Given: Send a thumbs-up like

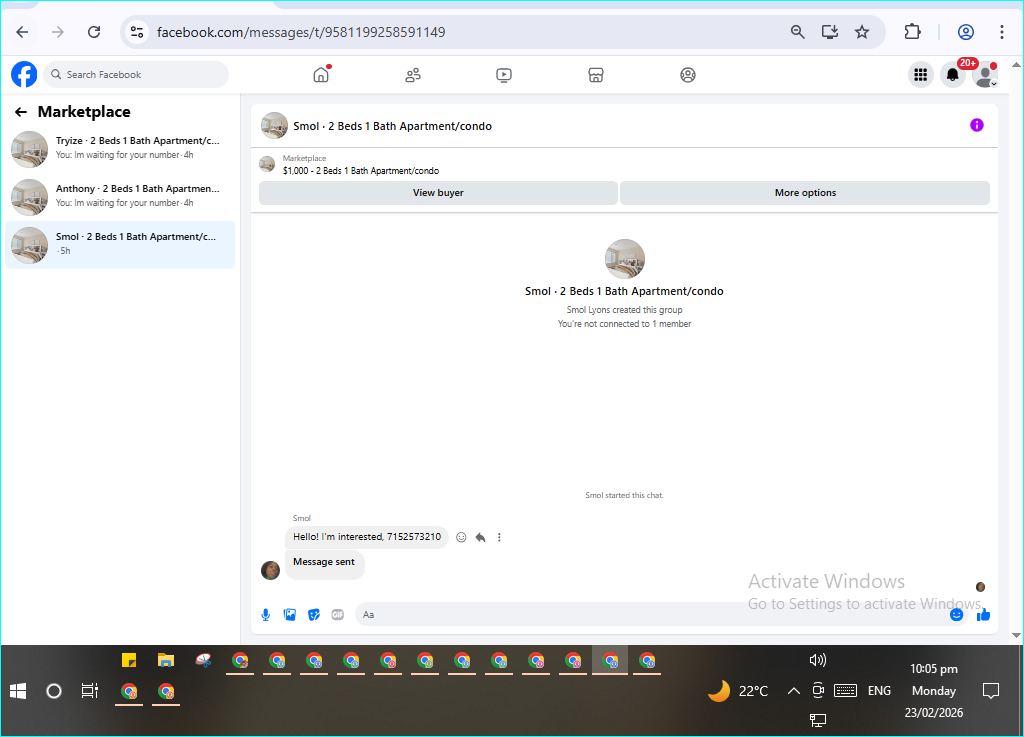Looking at the screenshot, I should [984, 615].
